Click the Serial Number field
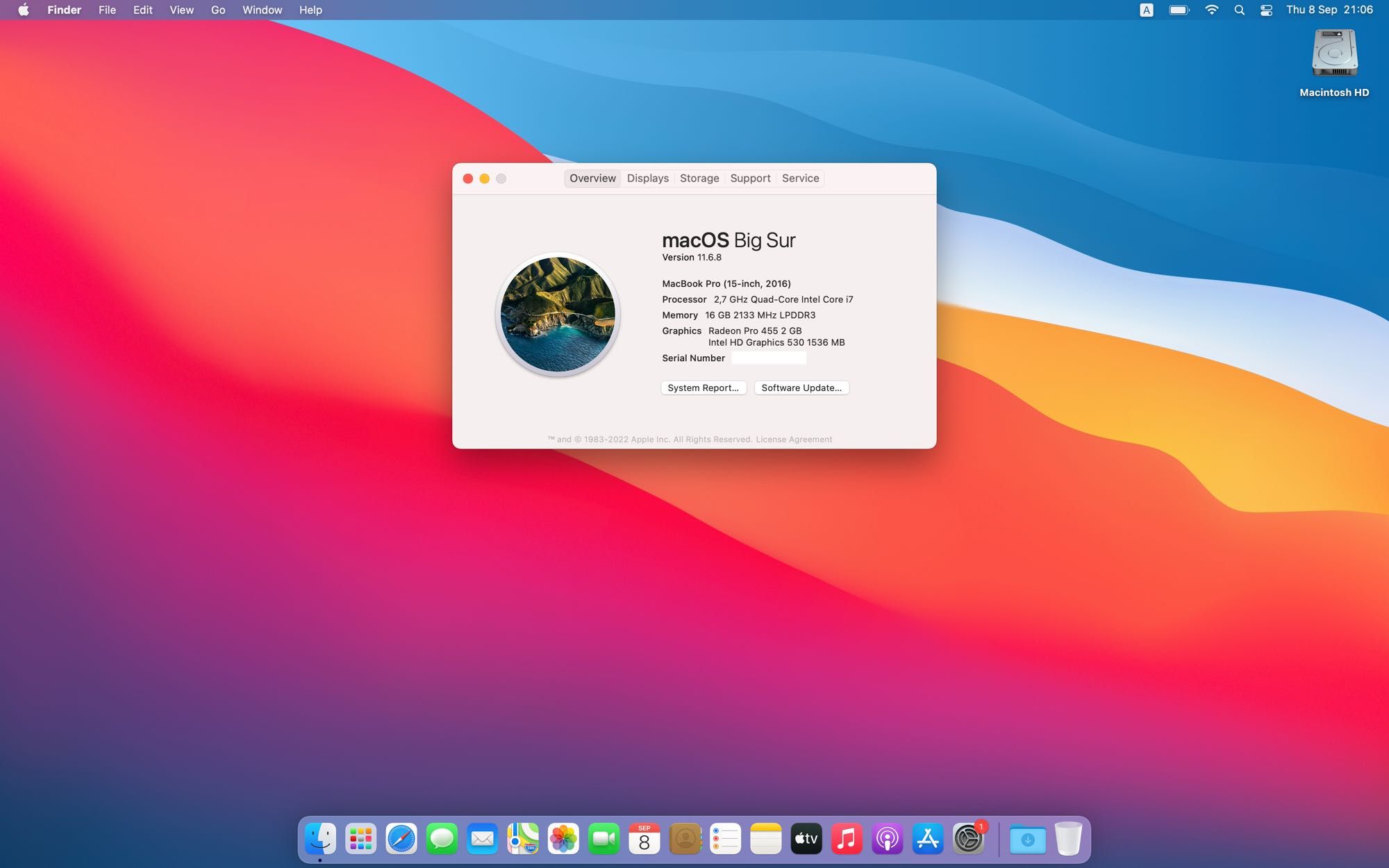1389x868 pixels. click(x=769, y=358)
